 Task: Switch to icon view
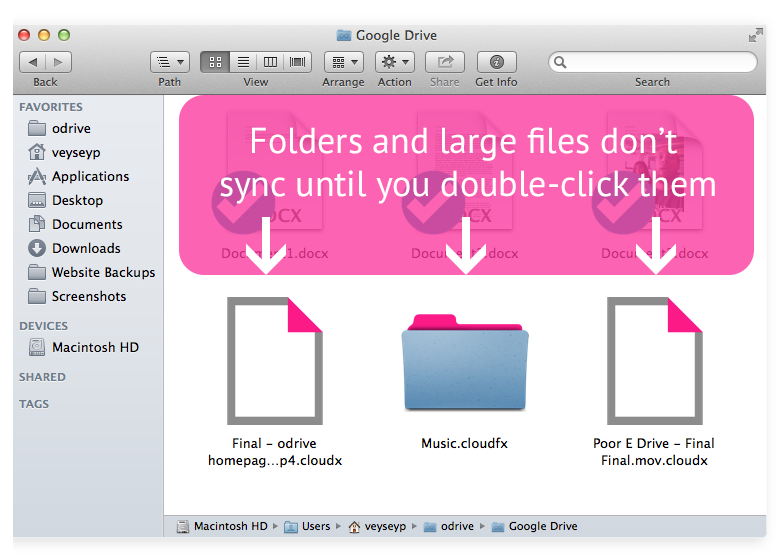(215, 62)
